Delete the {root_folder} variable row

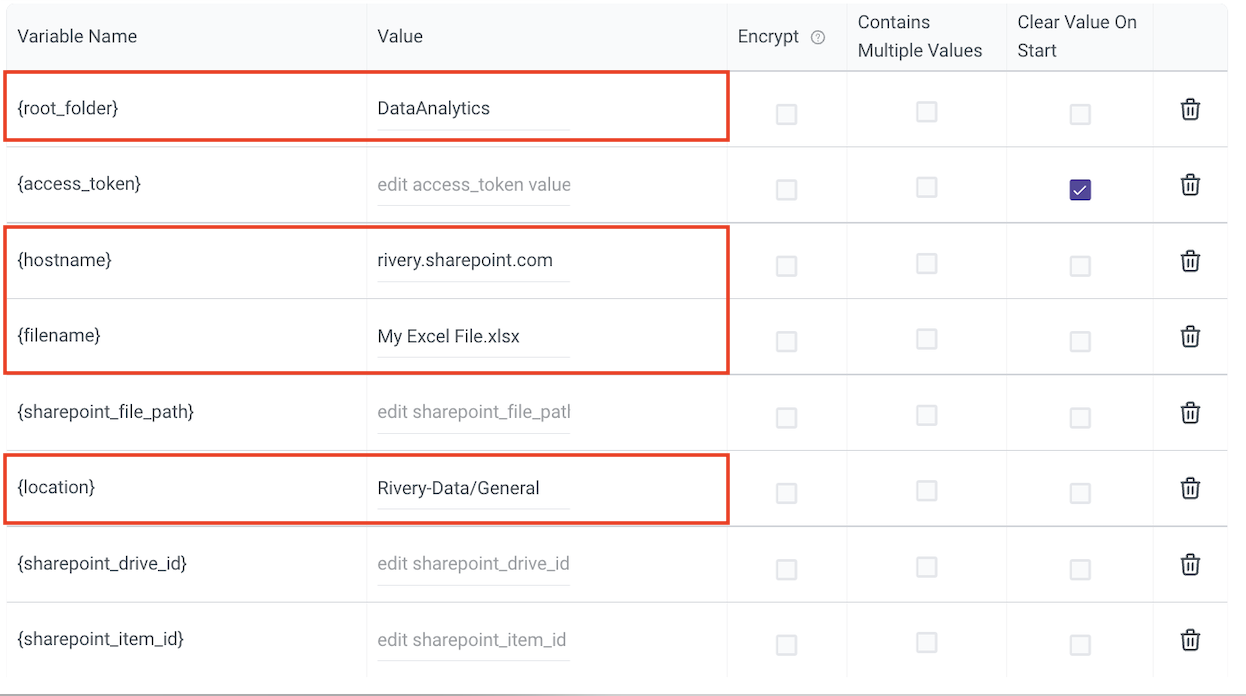1190,109
